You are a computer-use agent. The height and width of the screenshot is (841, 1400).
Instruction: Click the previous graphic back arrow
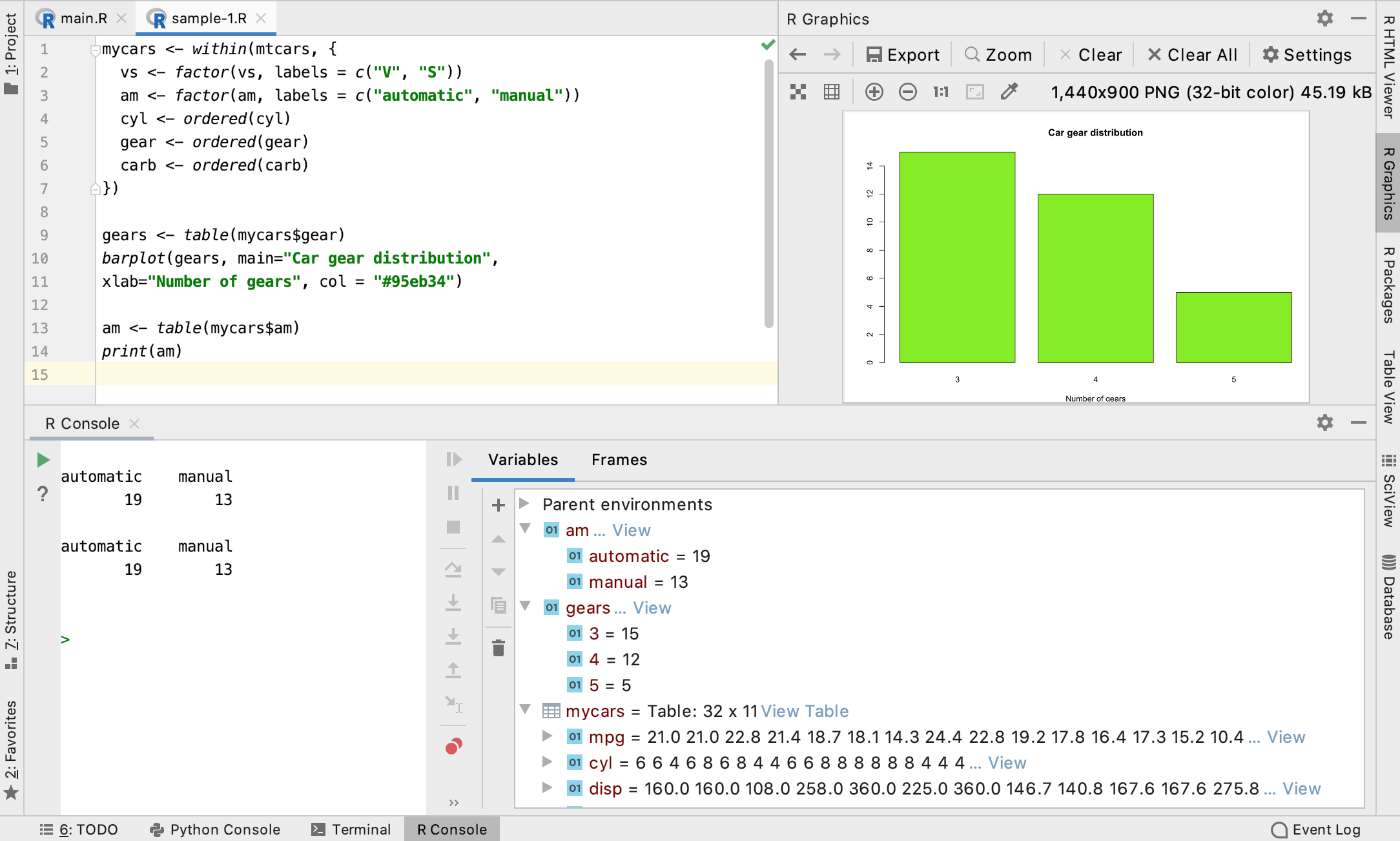pos(798,54)
